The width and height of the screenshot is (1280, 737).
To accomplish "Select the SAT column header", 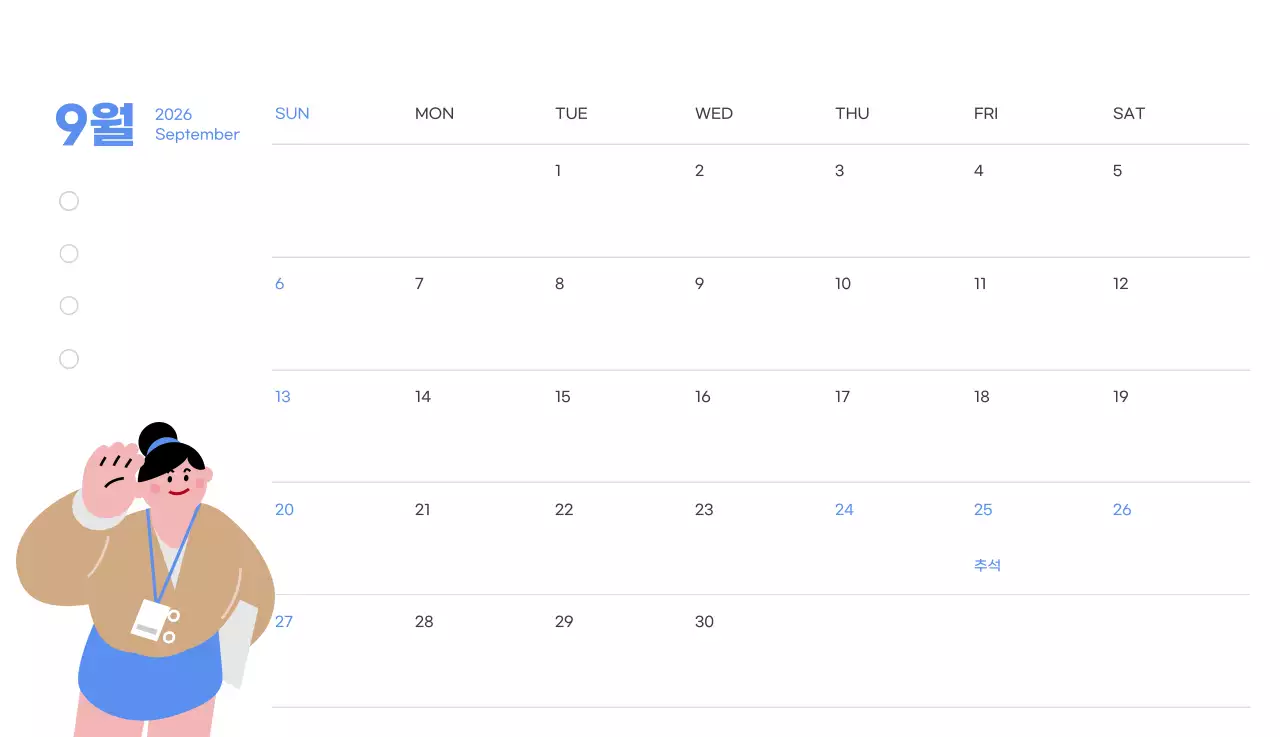I will (x=1128, y=114).
